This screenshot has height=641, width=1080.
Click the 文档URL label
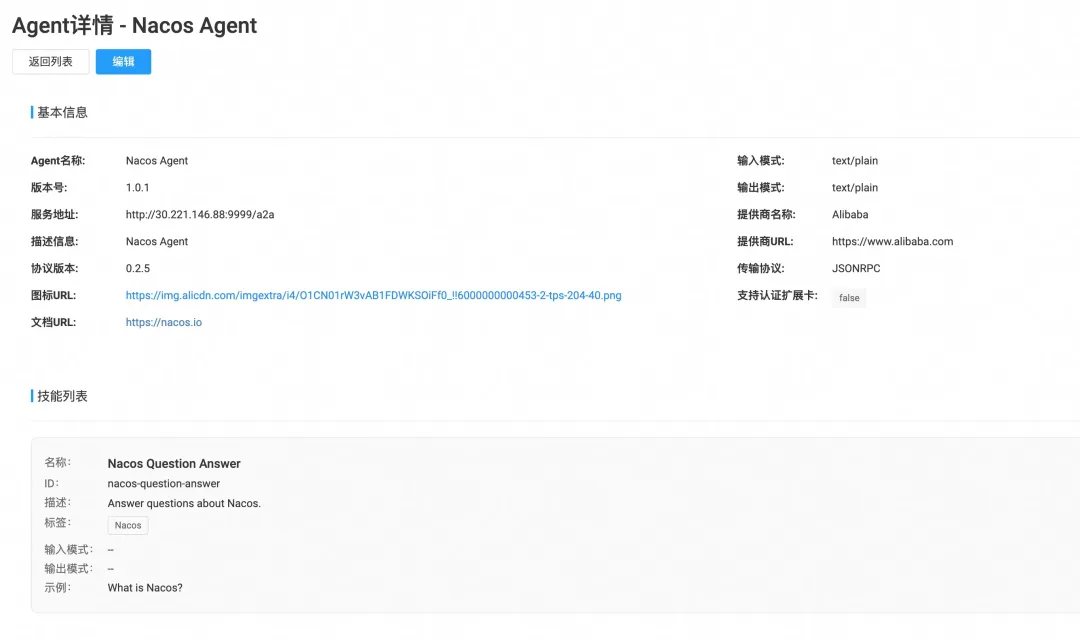[x=54, y=322]
